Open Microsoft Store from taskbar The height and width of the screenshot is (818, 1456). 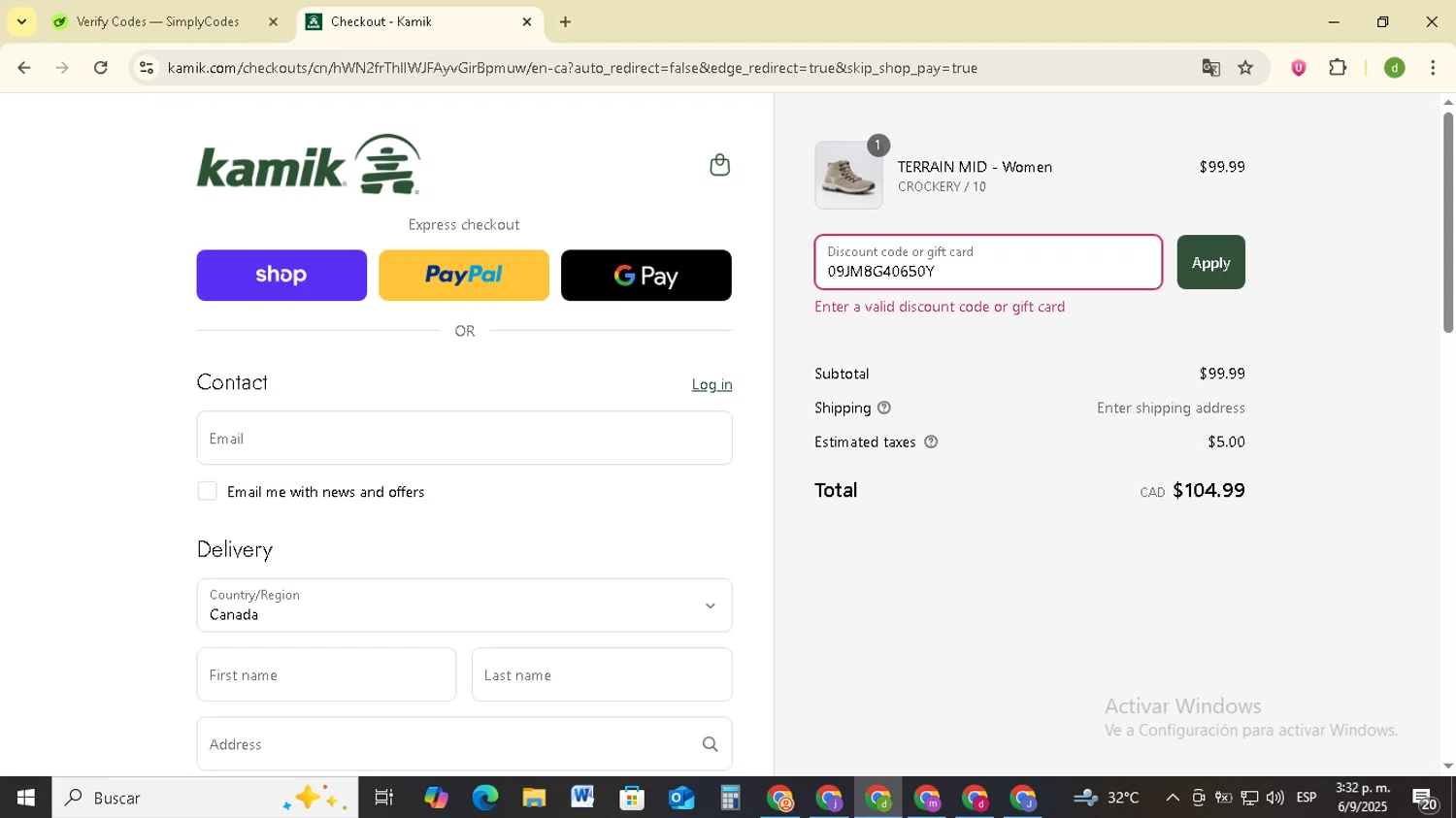632,798
